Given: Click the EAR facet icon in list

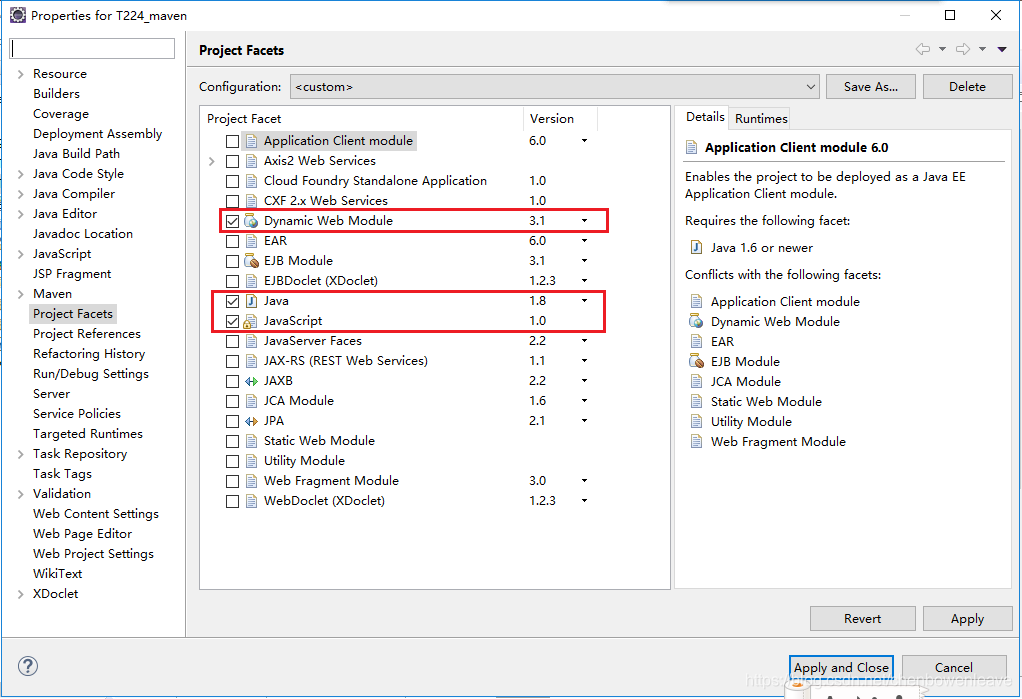Looking at the screenshot, I should point(251,241).
